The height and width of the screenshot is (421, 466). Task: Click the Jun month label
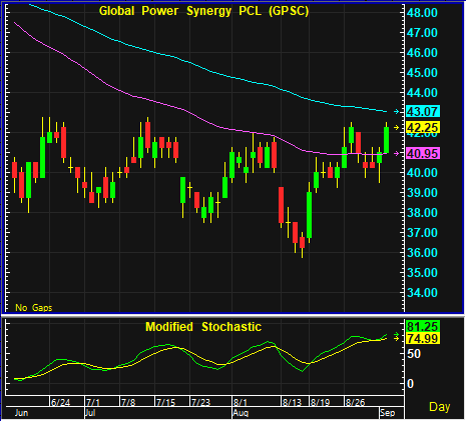click(21, 413)
